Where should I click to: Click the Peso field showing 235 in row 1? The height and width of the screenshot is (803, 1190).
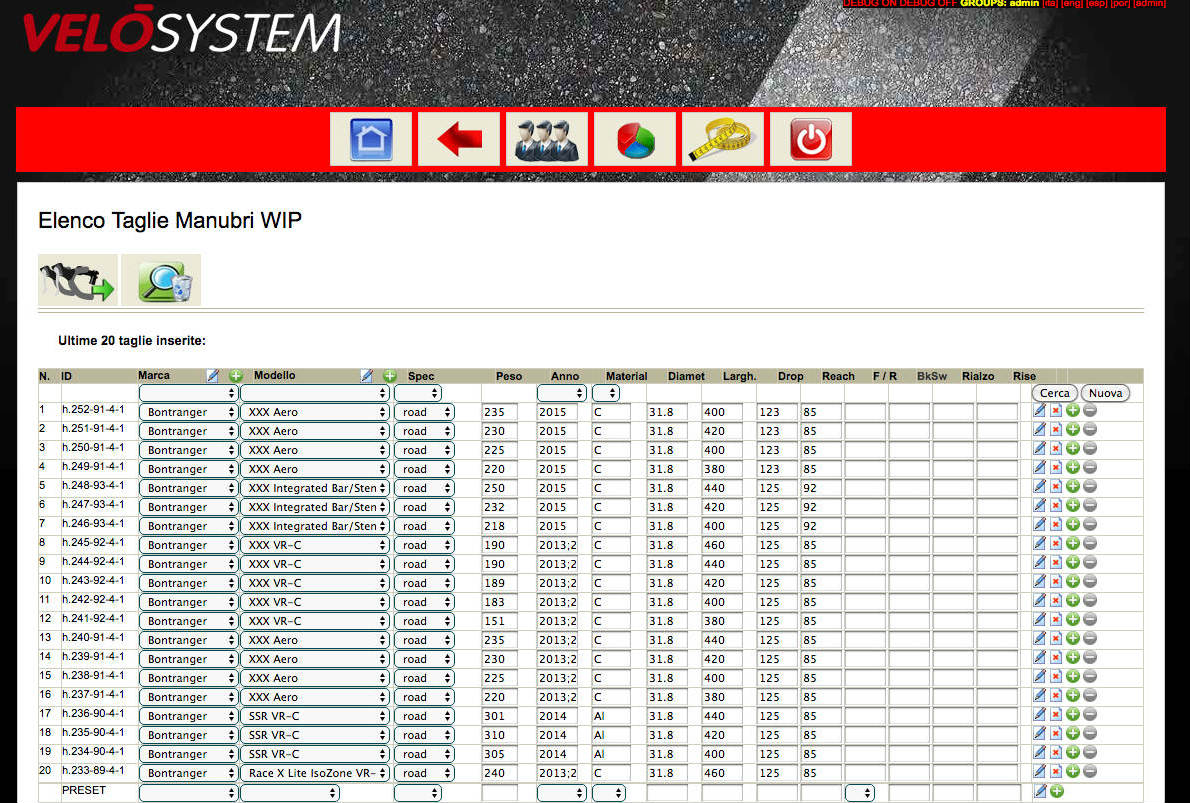pos(499,412)
